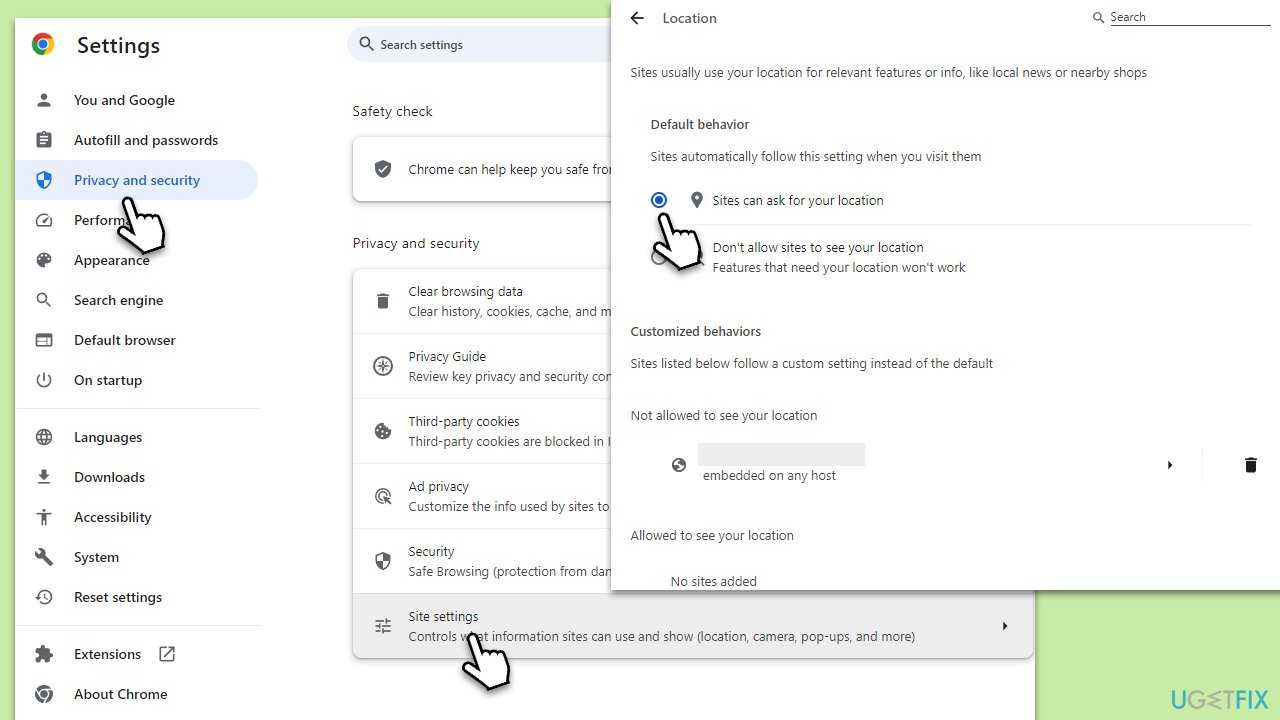Click the Search settings field
The height and width of the screenshot is (720, 1280).
[479, 44]
